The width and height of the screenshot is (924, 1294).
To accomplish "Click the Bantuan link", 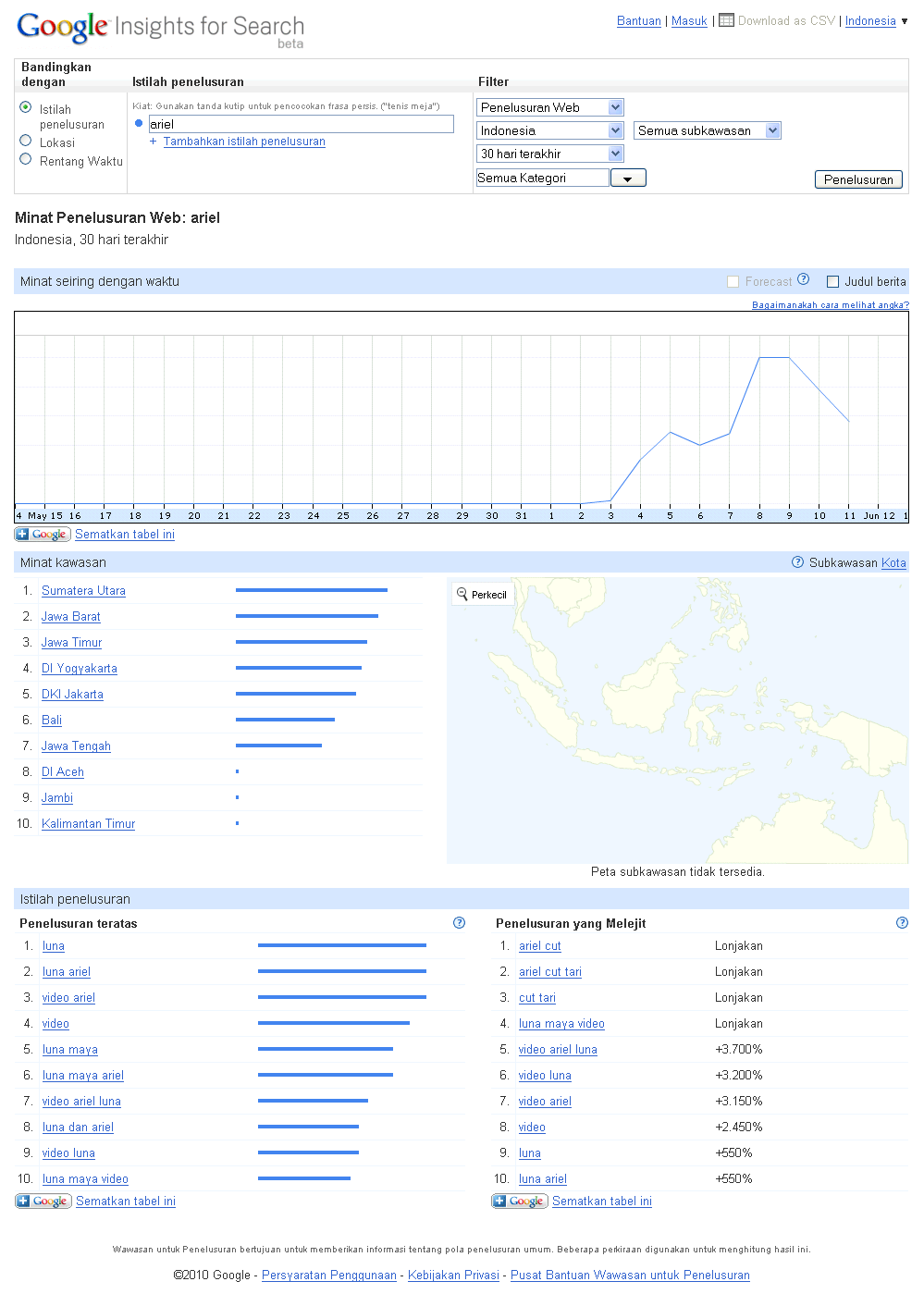I will (x=639, y=21).
